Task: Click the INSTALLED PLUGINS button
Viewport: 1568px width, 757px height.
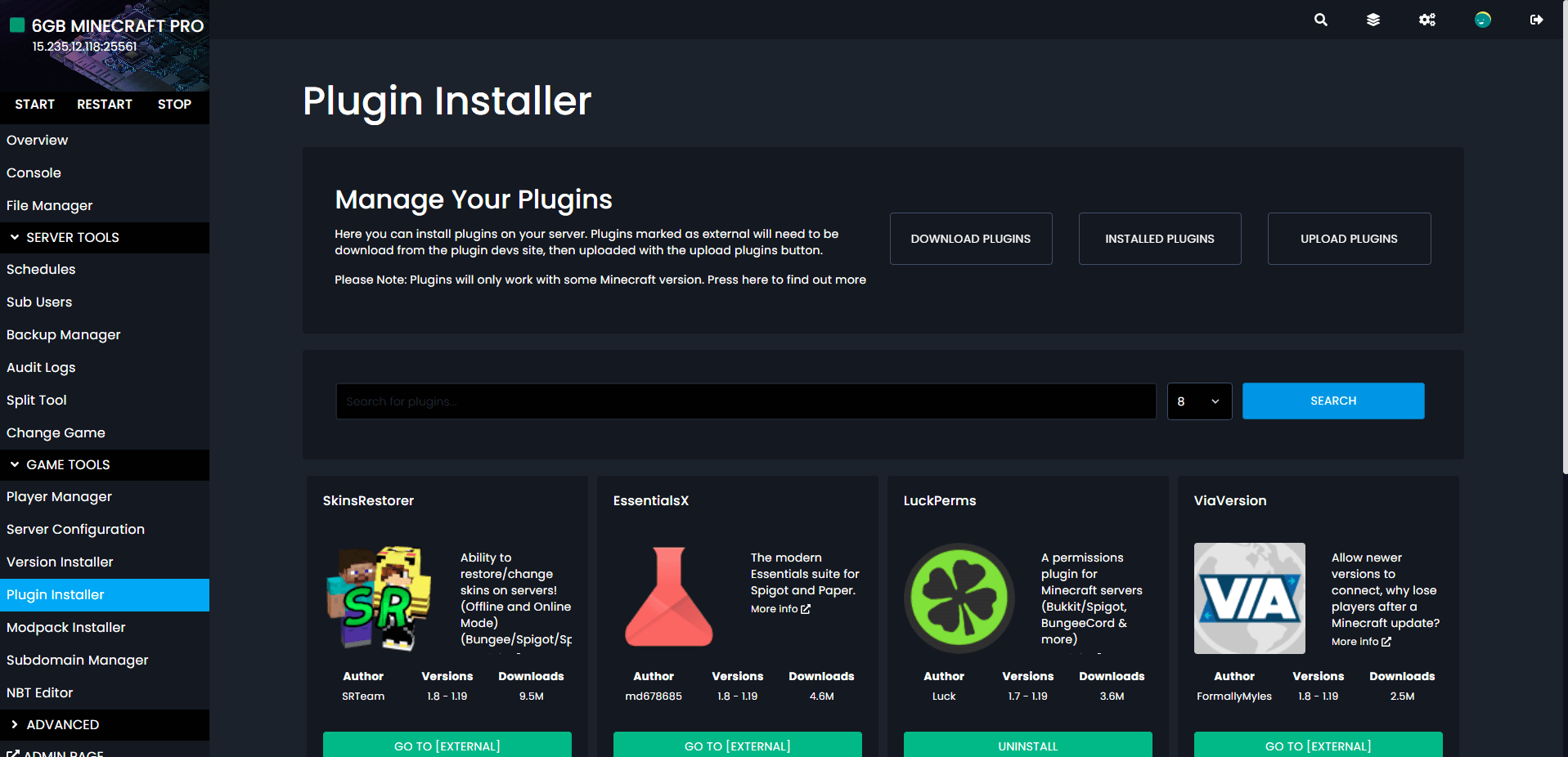Action: 1160,239
